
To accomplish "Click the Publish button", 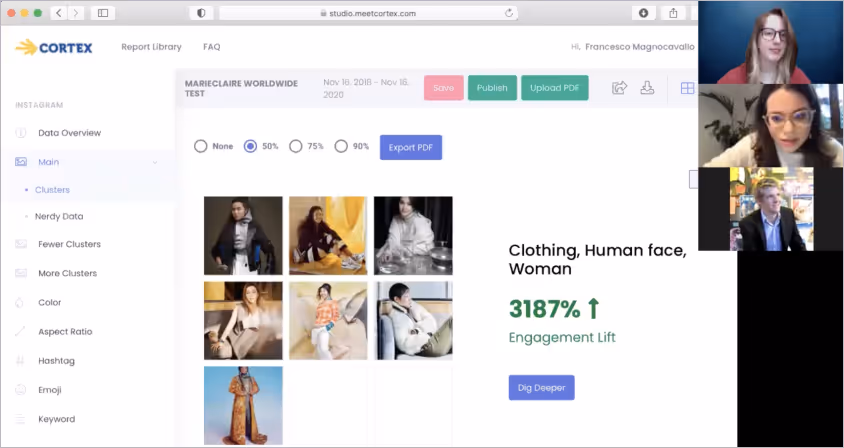I will [x=492, y=88].
